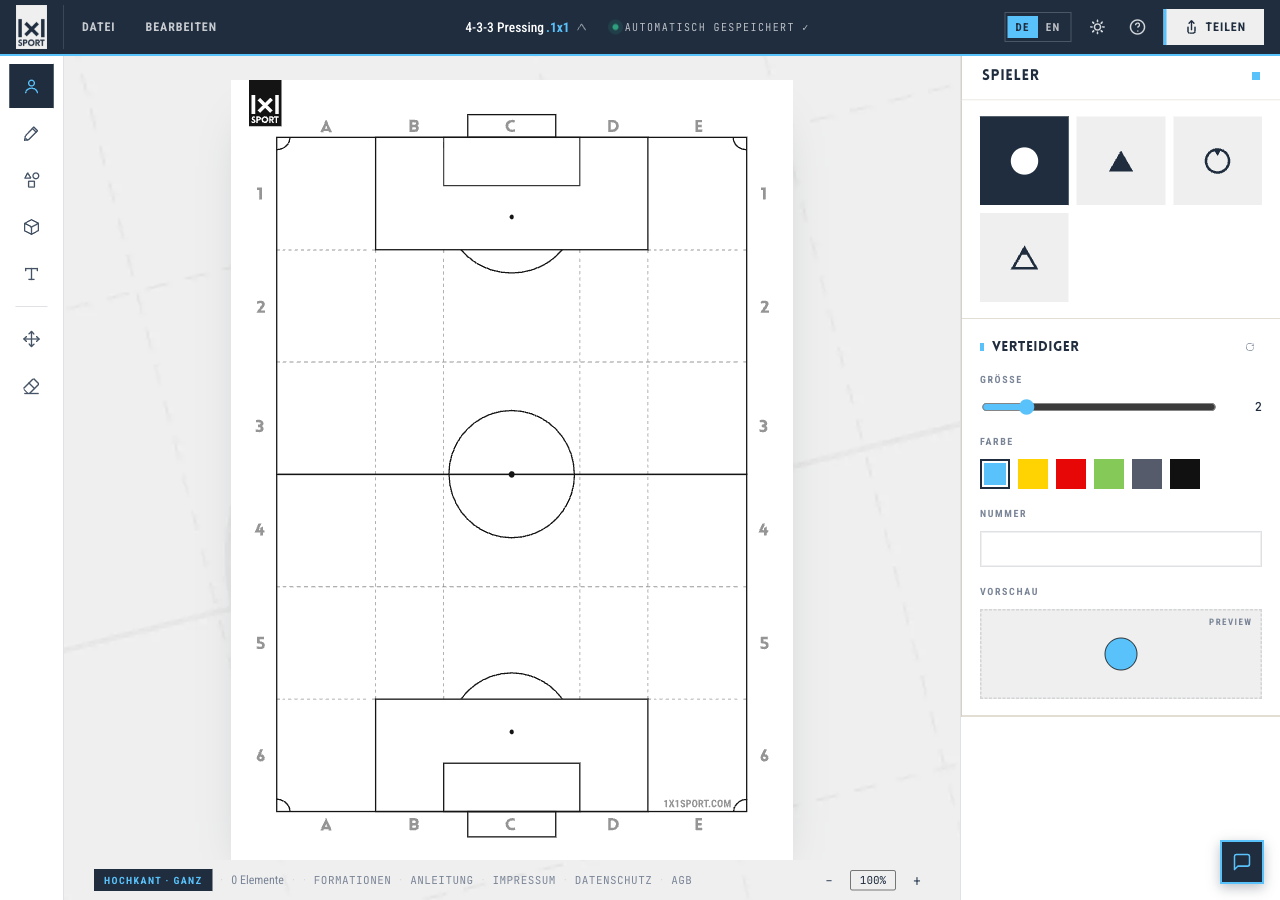The height and width of the screenshot is (900, 1280).
Task: Open the Hochkant · Ganz field layout selector
Action: [153, 880]
